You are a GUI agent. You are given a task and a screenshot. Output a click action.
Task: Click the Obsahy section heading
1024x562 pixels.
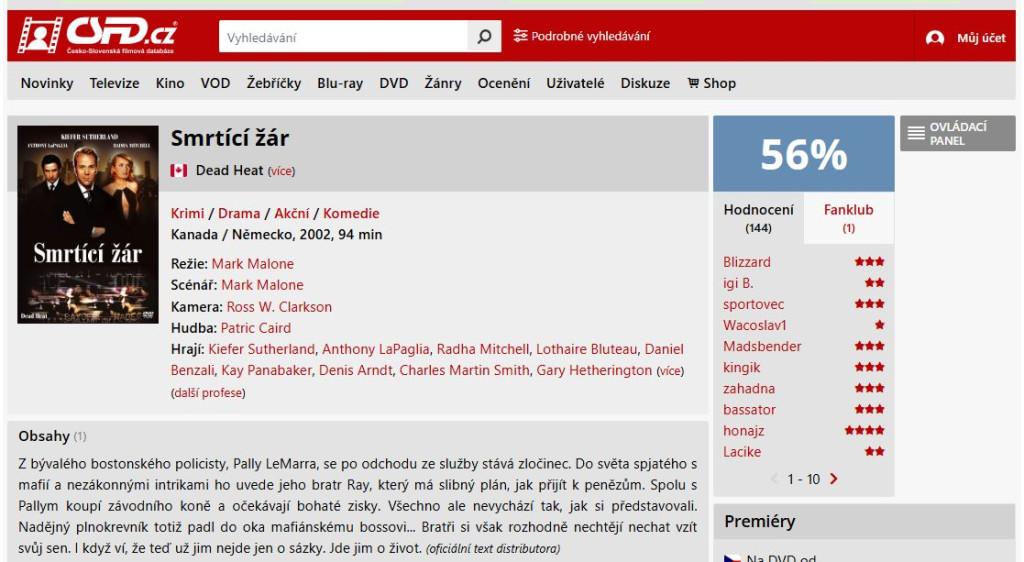coord(44,436)
